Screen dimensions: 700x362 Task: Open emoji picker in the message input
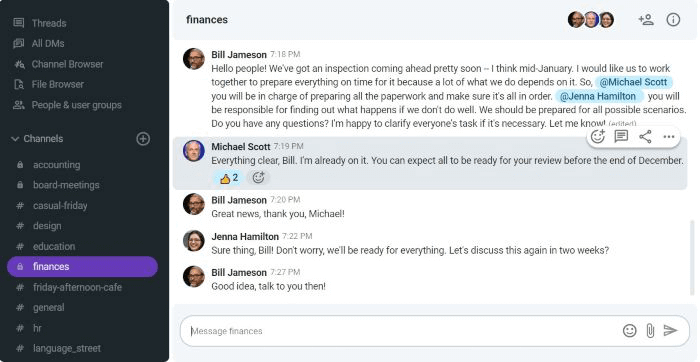click(x=629, y=331)
